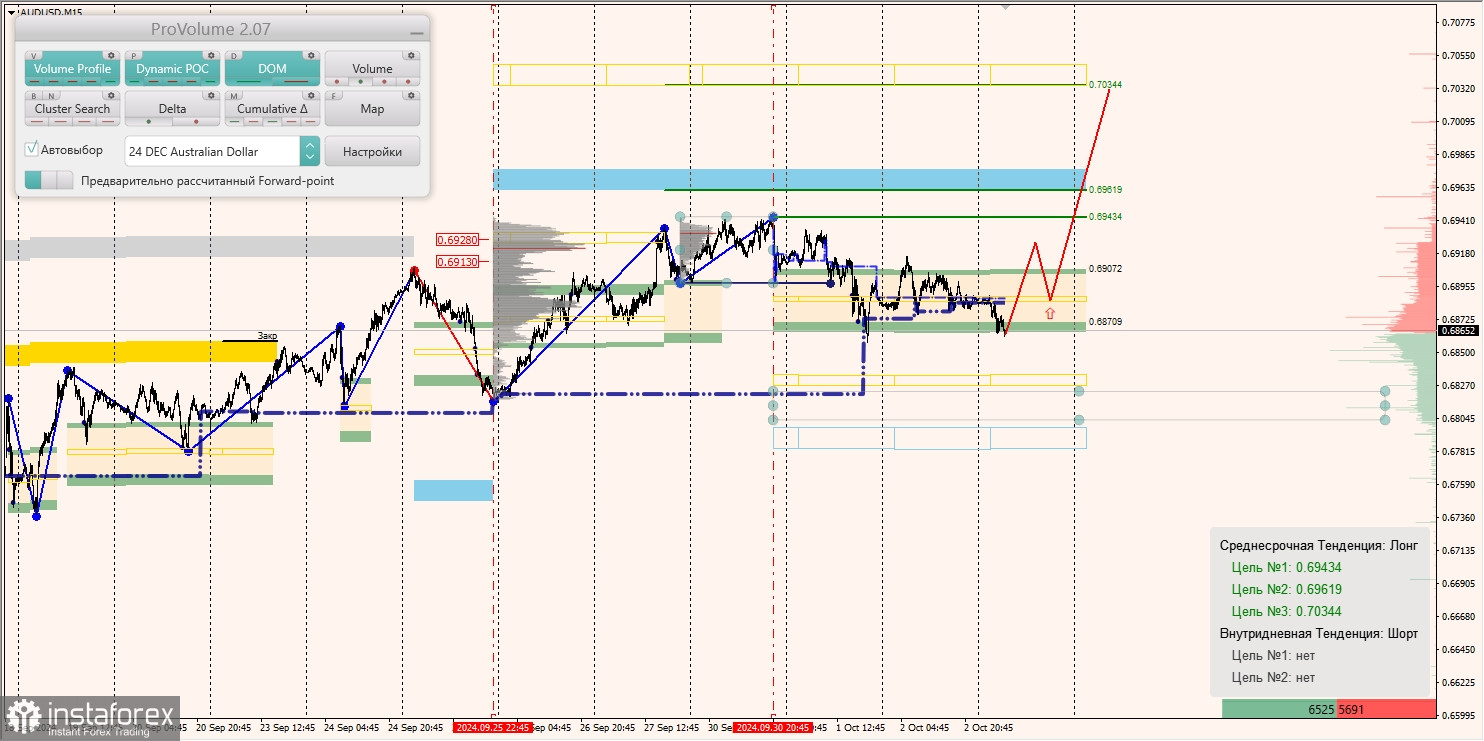Open the Map gear settings

pyautogui.click(x=411, y=95)
